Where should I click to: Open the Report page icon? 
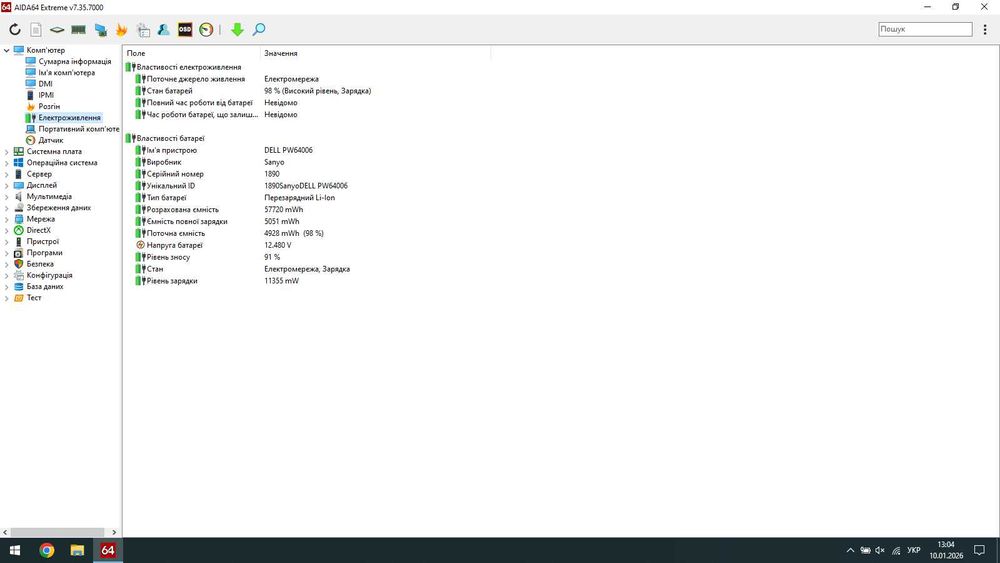(x=36, y=29)
